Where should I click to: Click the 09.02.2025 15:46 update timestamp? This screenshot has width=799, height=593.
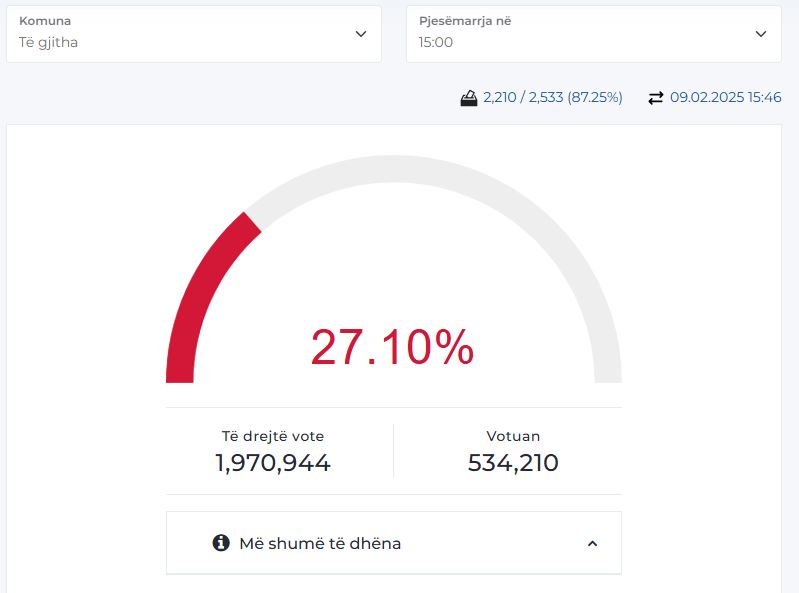coord(725,98)
